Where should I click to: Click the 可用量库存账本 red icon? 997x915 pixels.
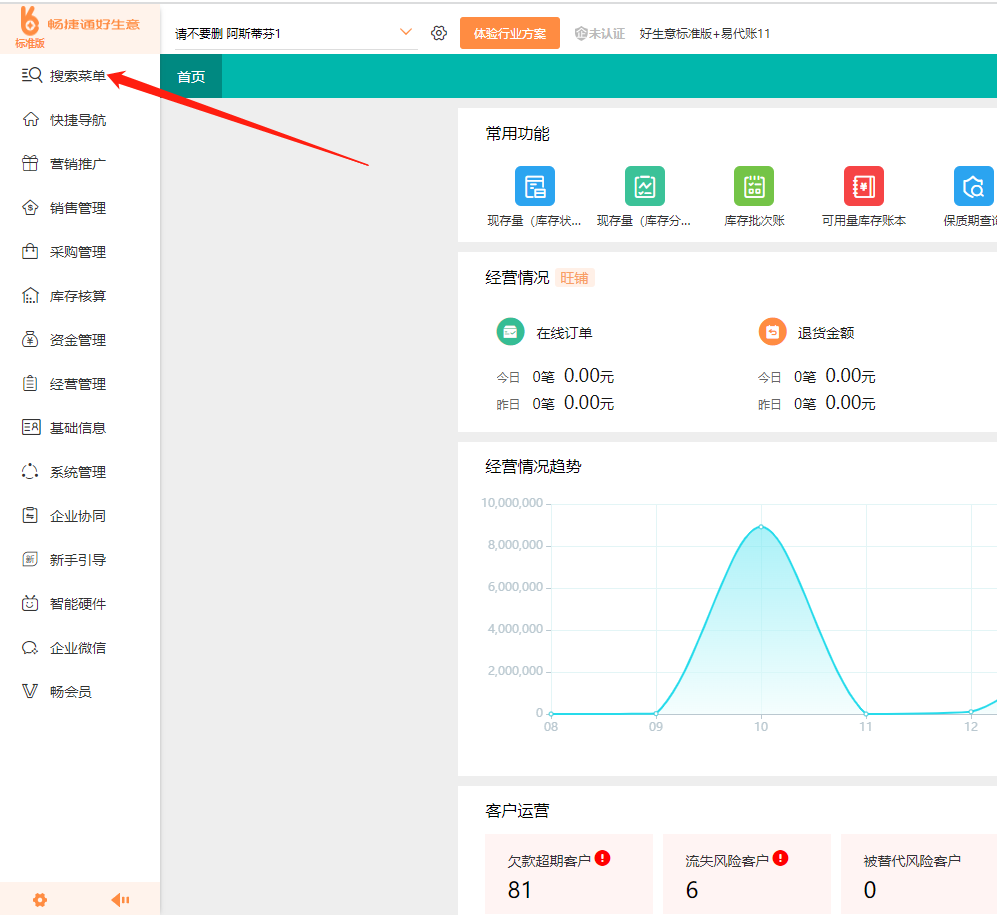[863, 186]
